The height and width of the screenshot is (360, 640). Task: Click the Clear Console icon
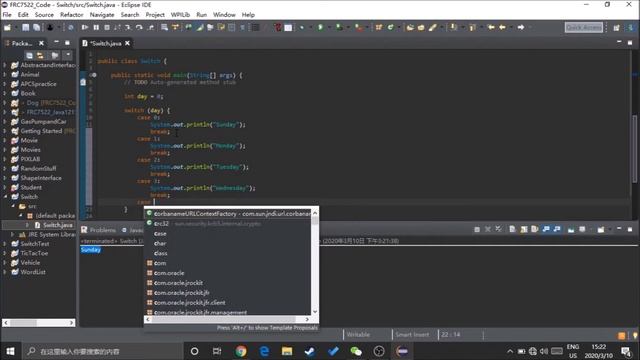(x=512, y=229)
